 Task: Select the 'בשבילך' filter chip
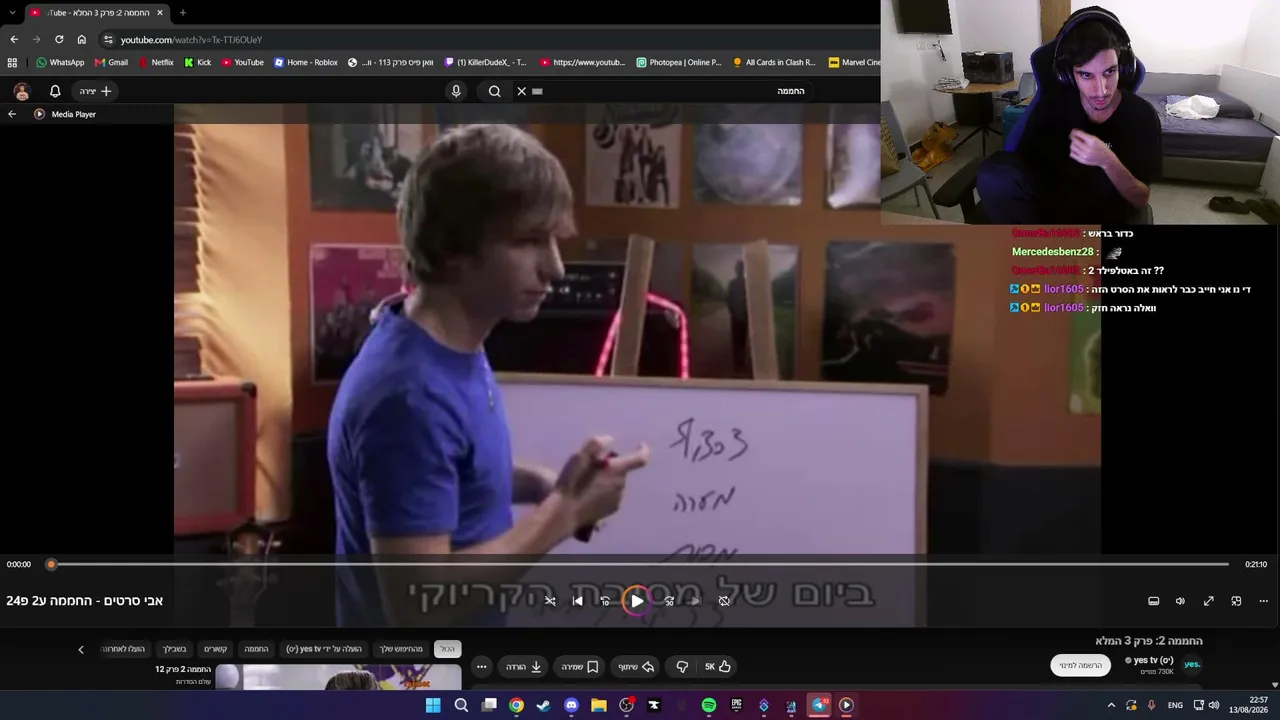175,649
